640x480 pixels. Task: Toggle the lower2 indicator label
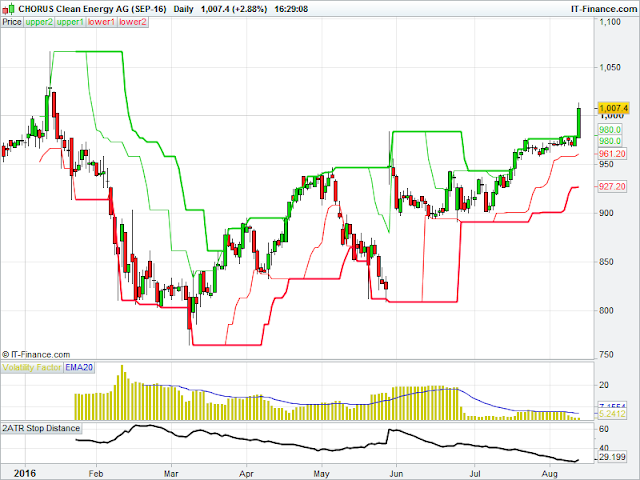click(x=133, y=22)
